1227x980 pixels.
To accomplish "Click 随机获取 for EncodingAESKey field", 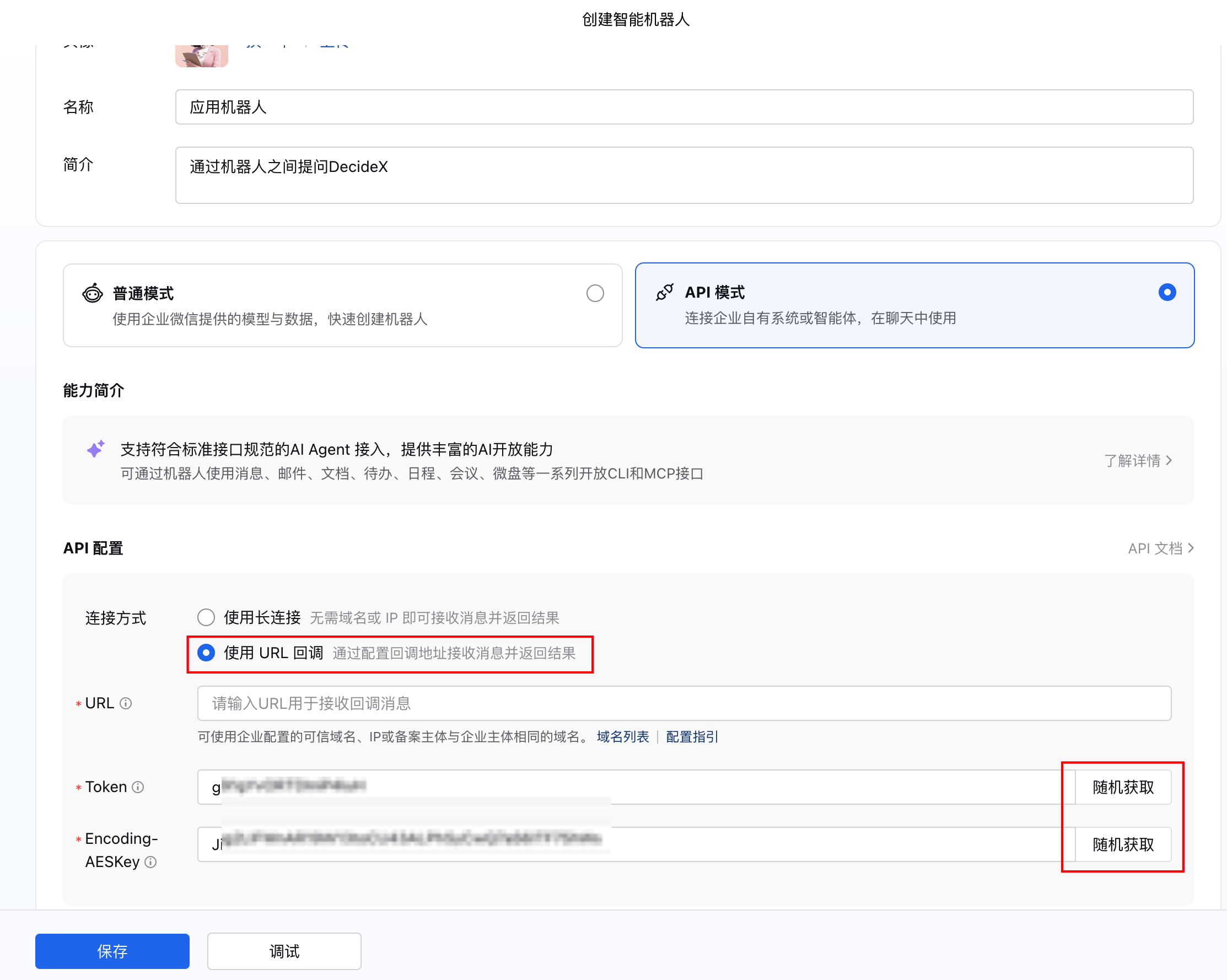I will [x=1123, y=844].
